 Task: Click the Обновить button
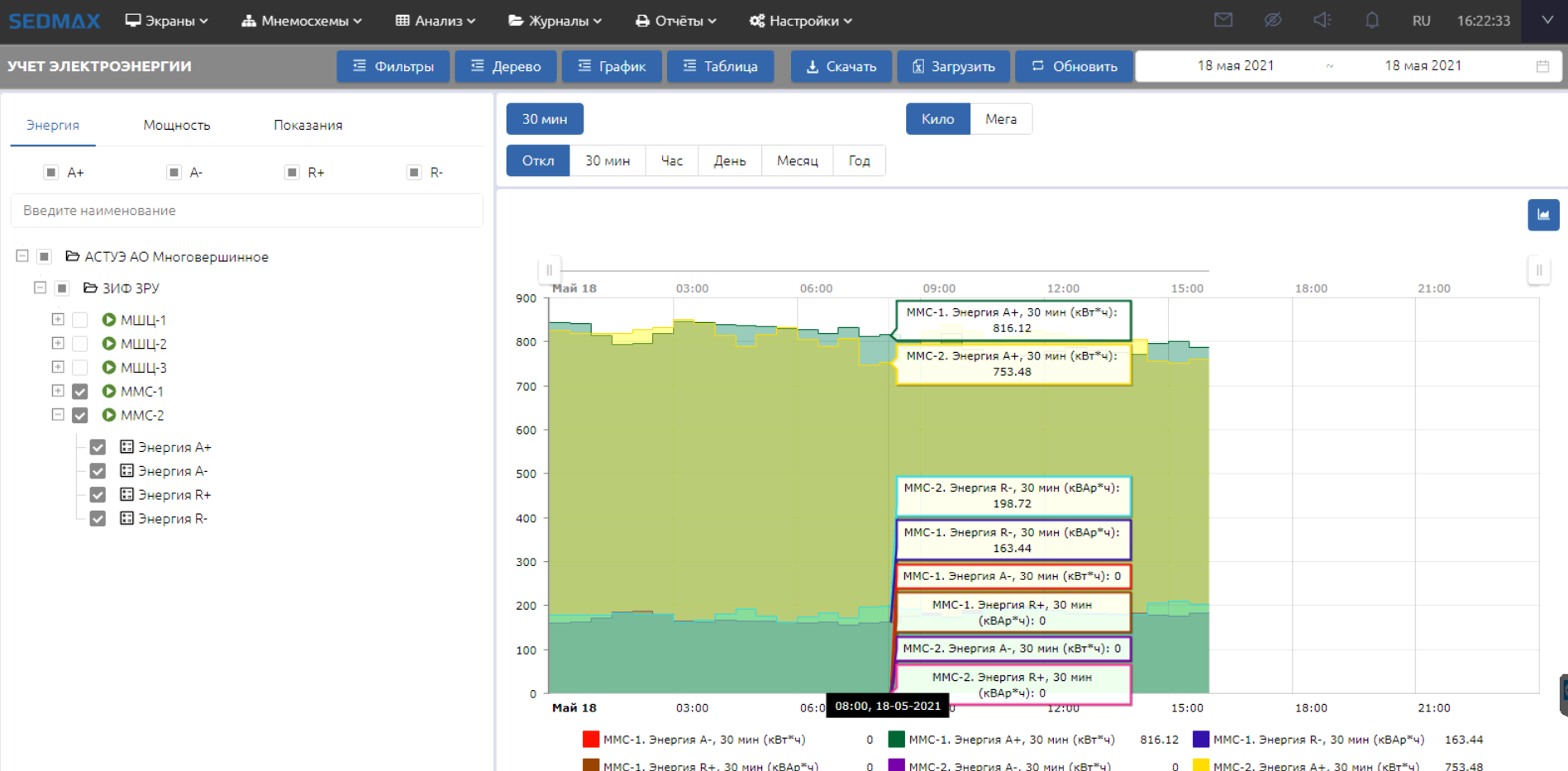point(1074,66)
